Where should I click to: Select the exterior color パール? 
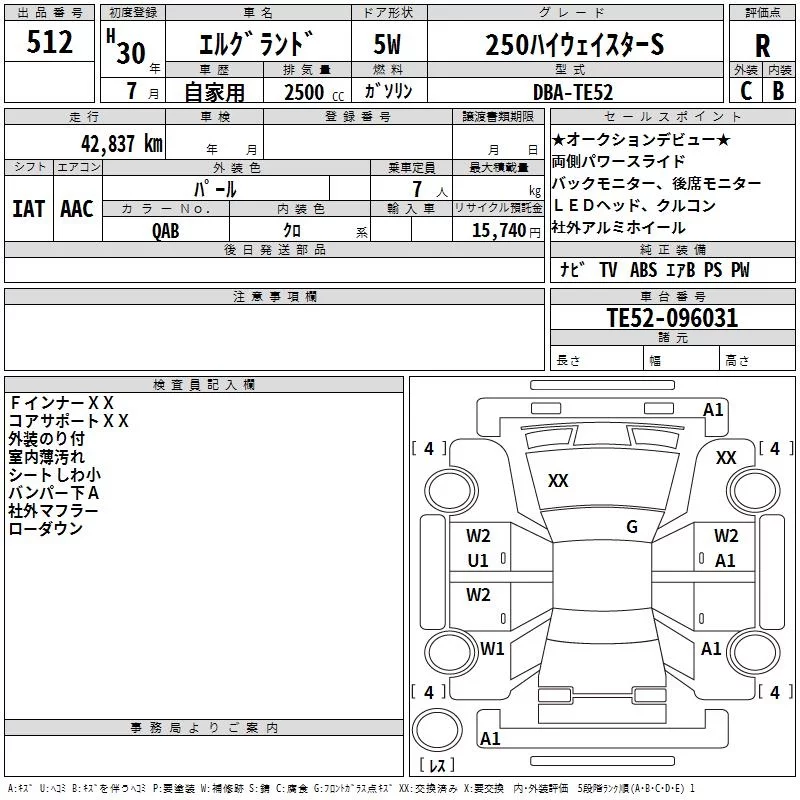[x=215, y=189]
